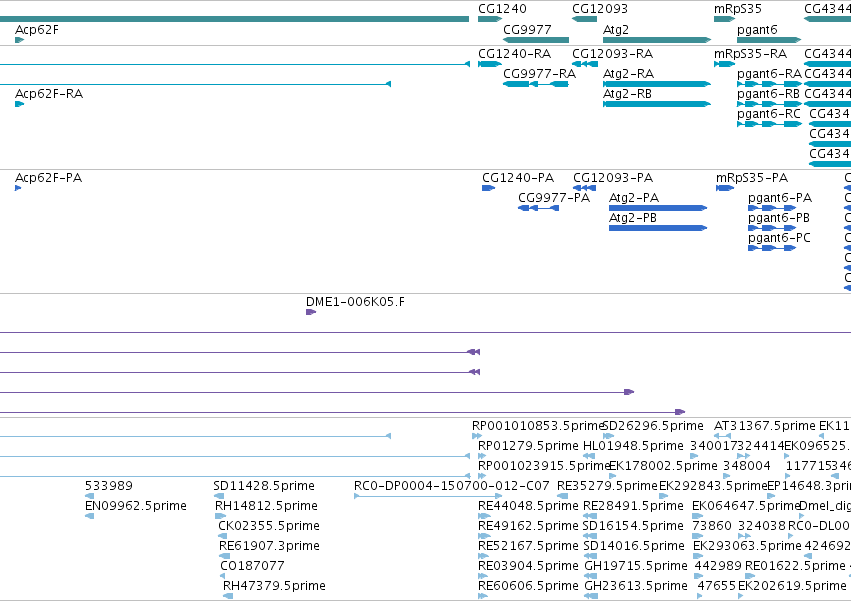Select EST RE28491.5prime
The image size is (851, 601).
pyautogui.click(x=633, y=506)
